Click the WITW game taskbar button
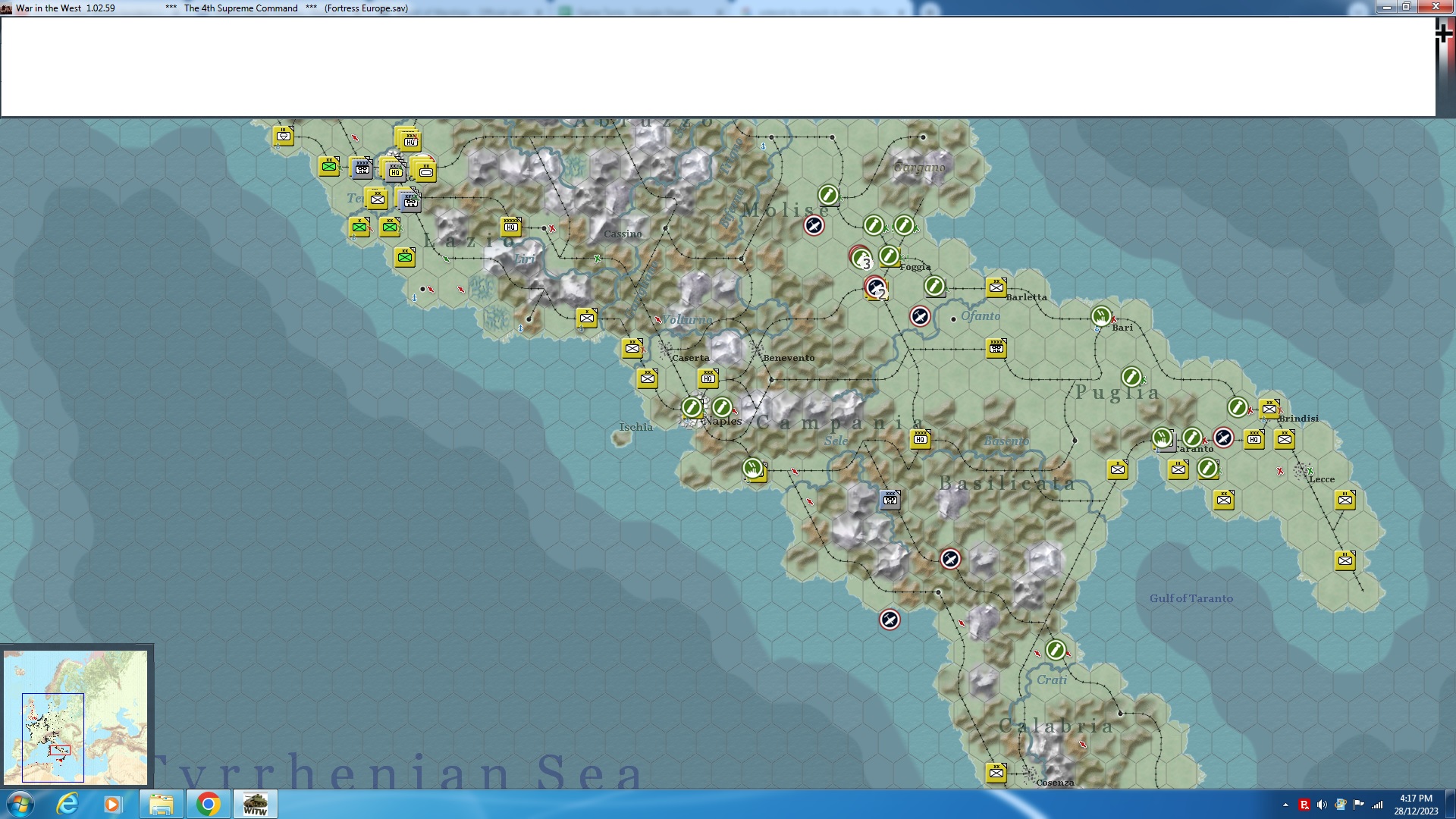1456x819 pixels. [x=255, y=804]
